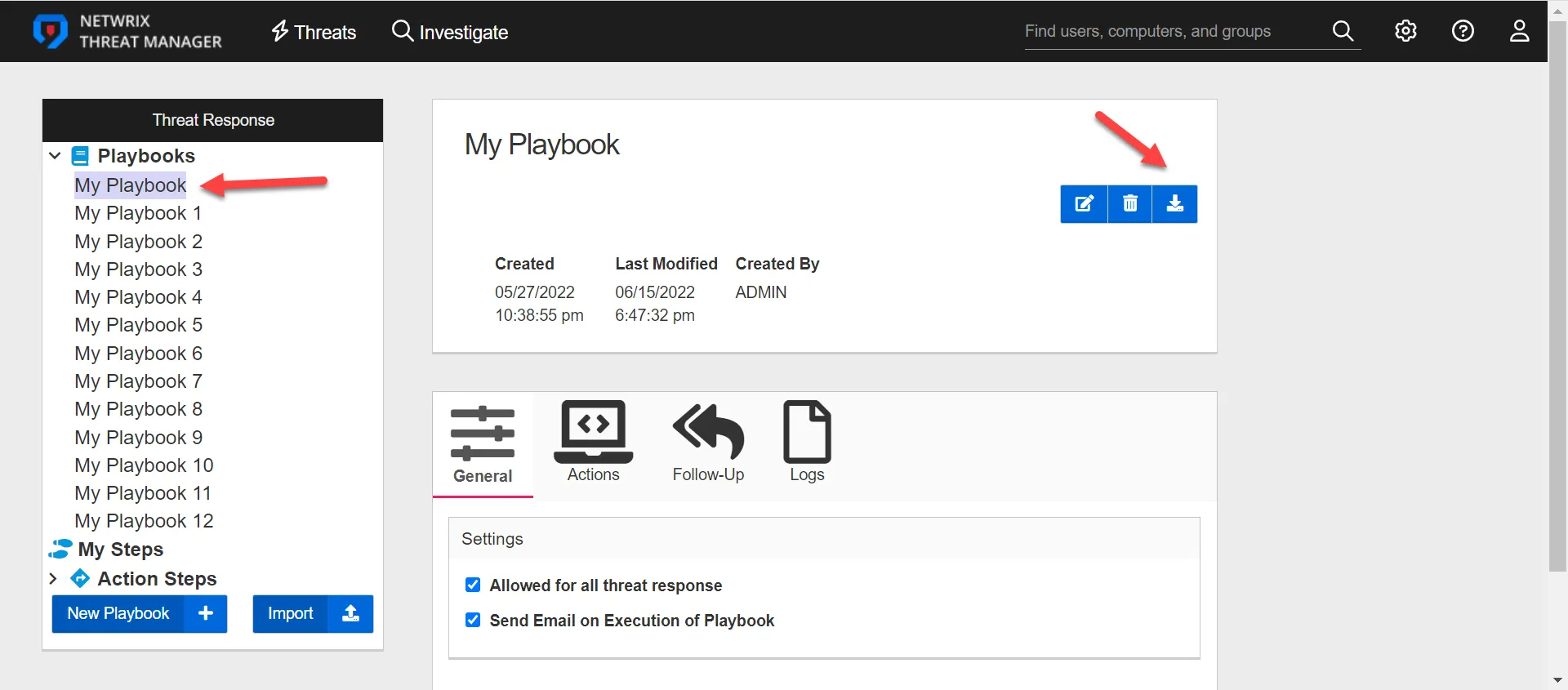Open the settings gear icon
The image size is (1568, 690).
1405,31
